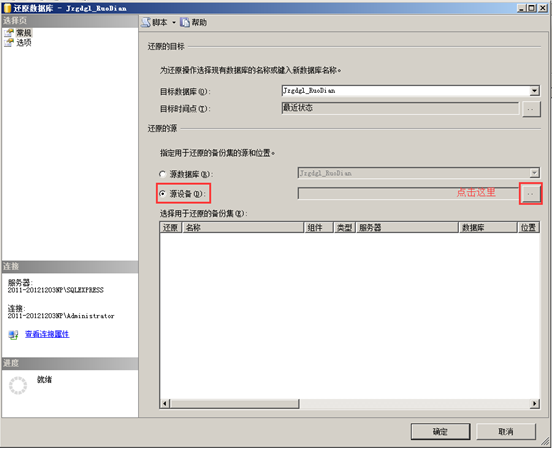Select the 源数据库 radio button

pyautogui.click(x=162, y=174)
